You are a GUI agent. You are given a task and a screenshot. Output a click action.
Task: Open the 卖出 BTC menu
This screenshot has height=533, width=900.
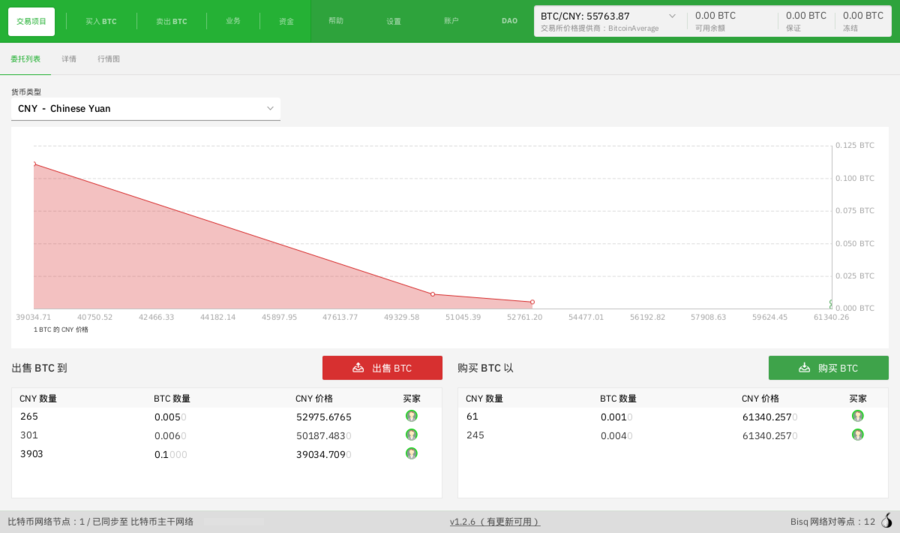tap(171, 21)
